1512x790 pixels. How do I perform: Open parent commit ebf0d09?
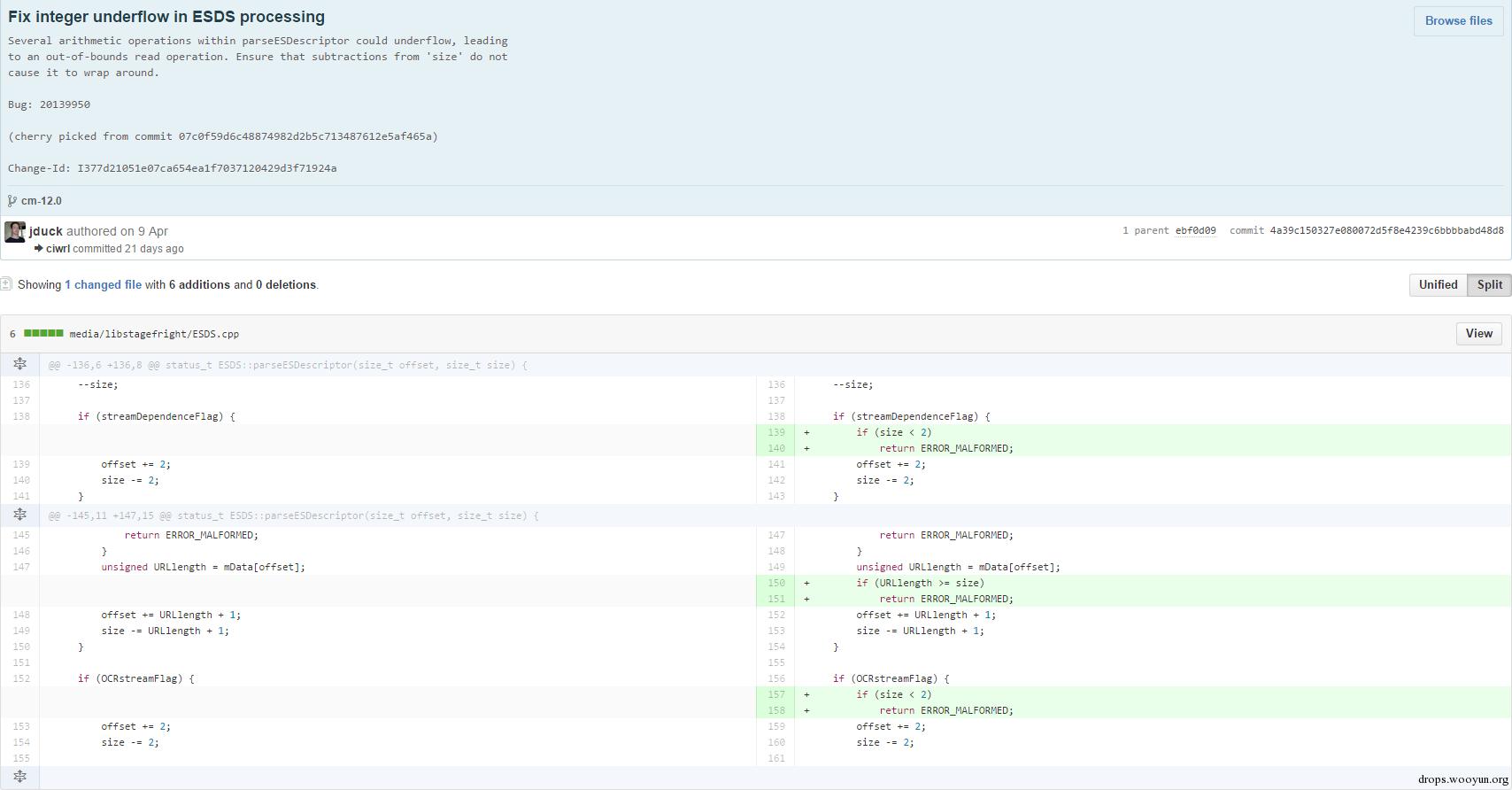(x=1195, y=230)
